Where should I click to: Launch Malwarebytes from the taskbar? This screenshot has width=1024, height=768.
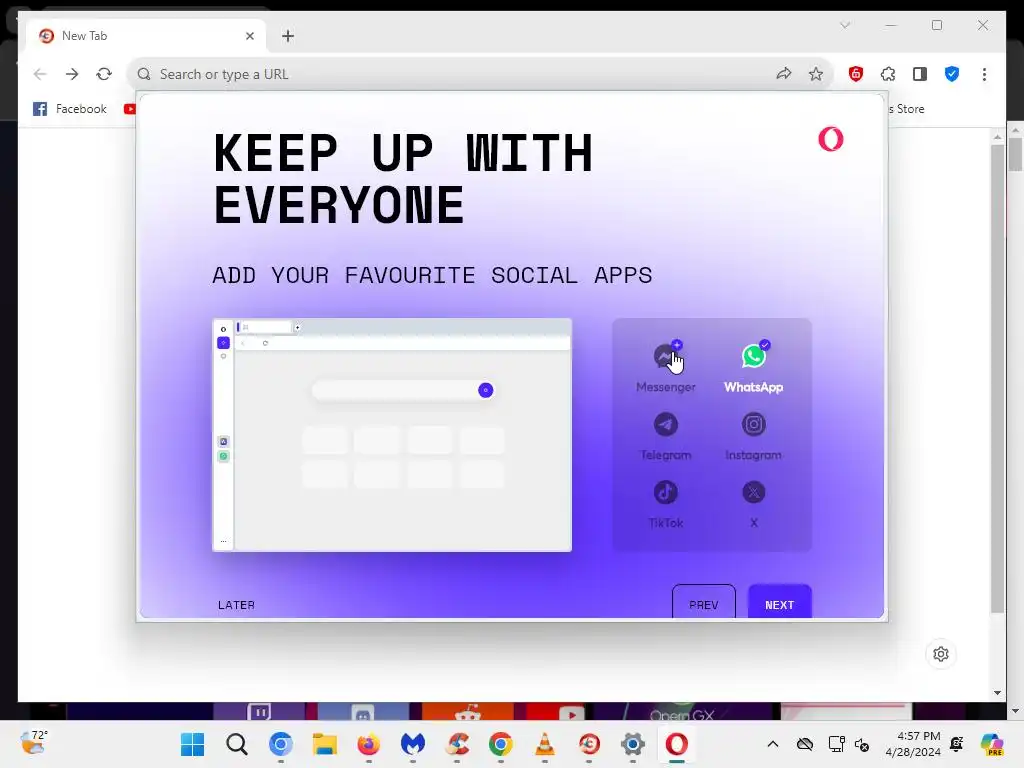413,744
